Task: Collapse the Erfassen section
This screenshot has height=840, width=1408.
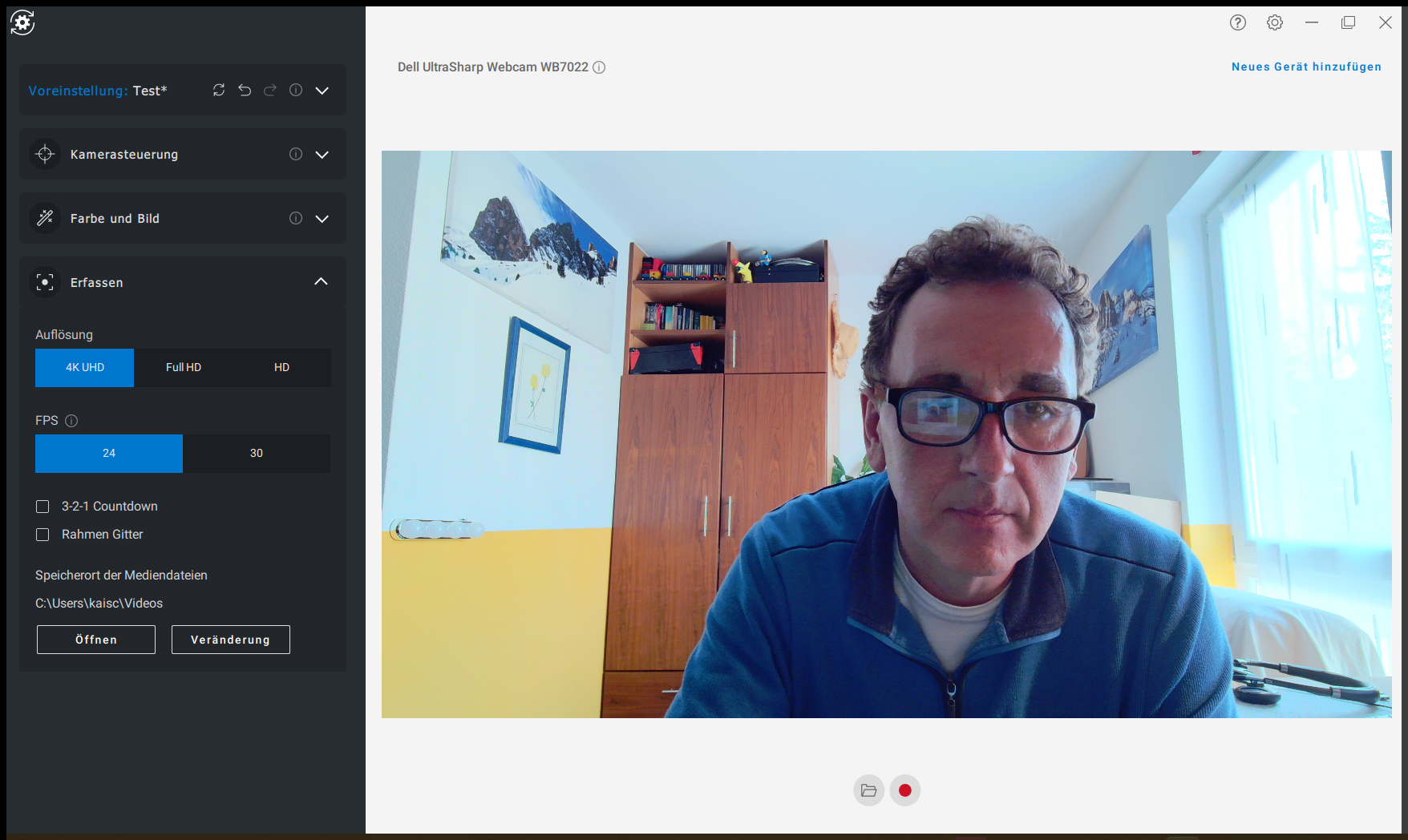Action: tap(321, 281)
